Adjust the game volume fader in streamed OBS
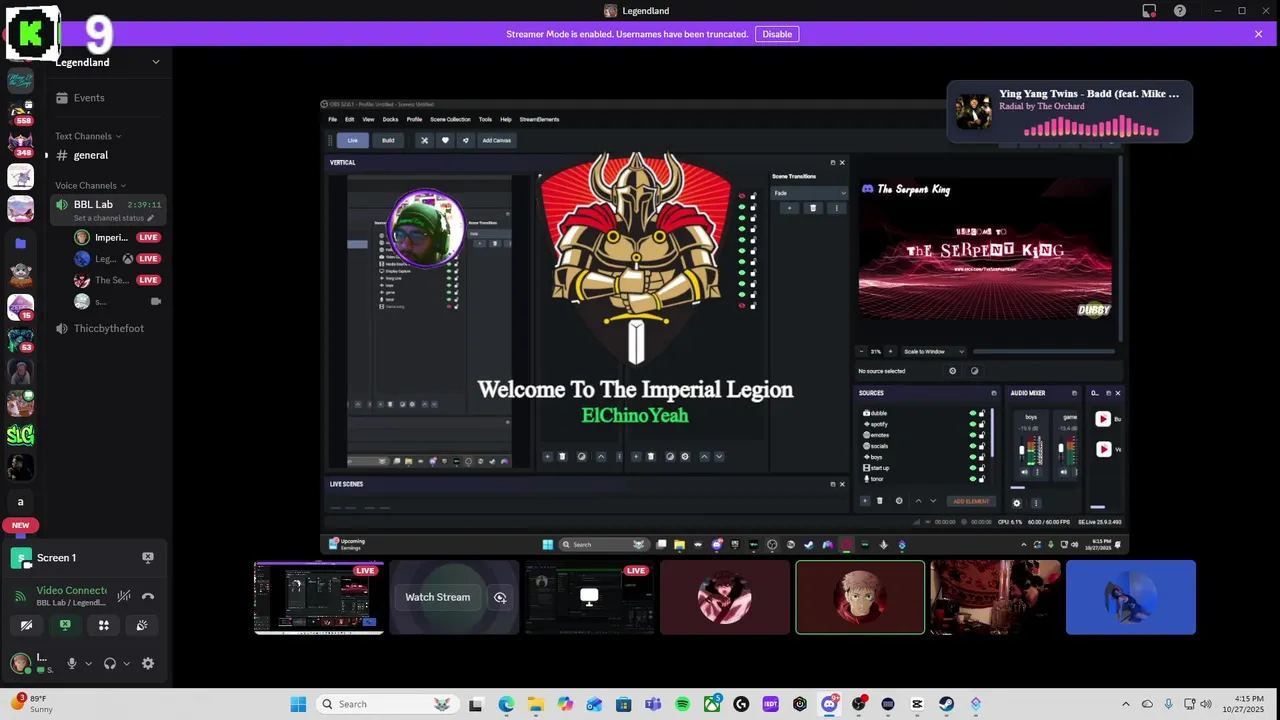The height and width of the screenshot is (720, 1280). tap(1061, 448)
